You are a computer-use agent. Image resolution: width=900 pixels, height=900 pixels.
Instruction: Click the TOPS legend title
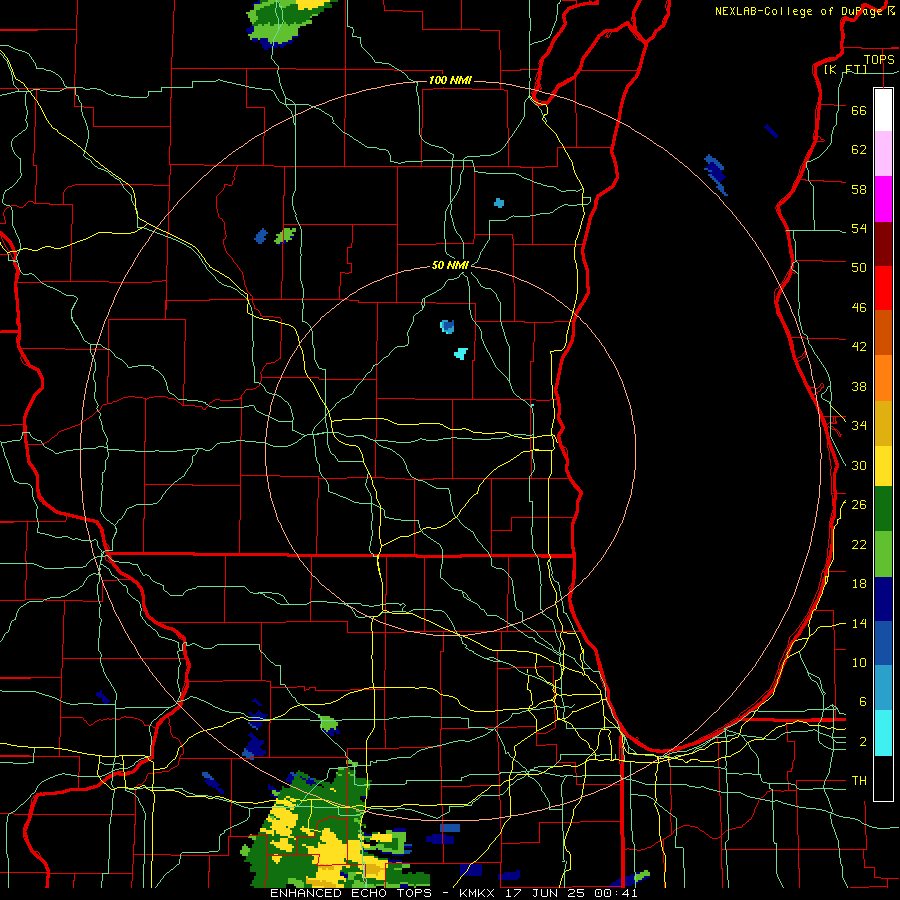(x=879, y=59)
